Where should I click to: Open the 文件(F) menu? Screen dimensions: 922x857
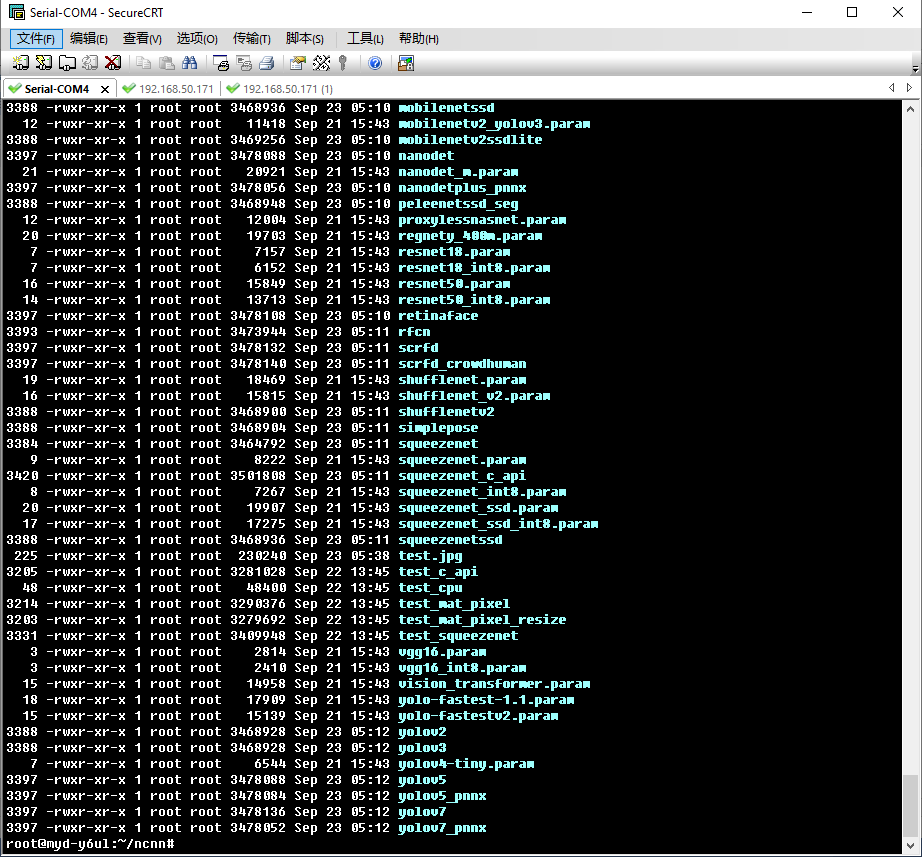(37, 38)
